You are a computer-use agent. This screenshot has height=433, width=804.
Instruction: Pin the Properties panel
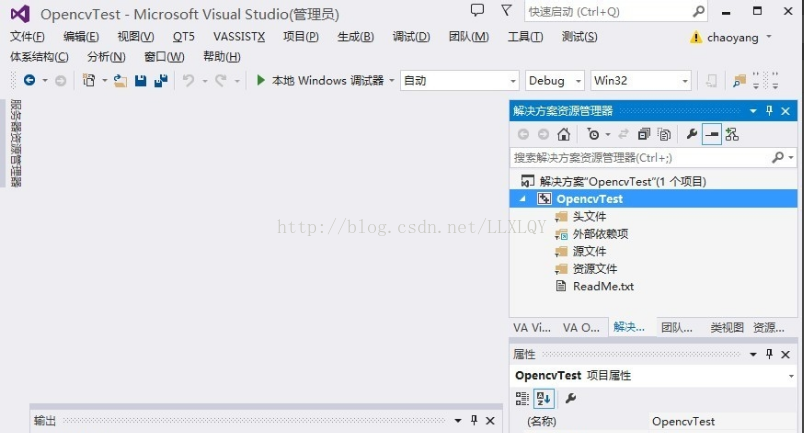[769, 353]
